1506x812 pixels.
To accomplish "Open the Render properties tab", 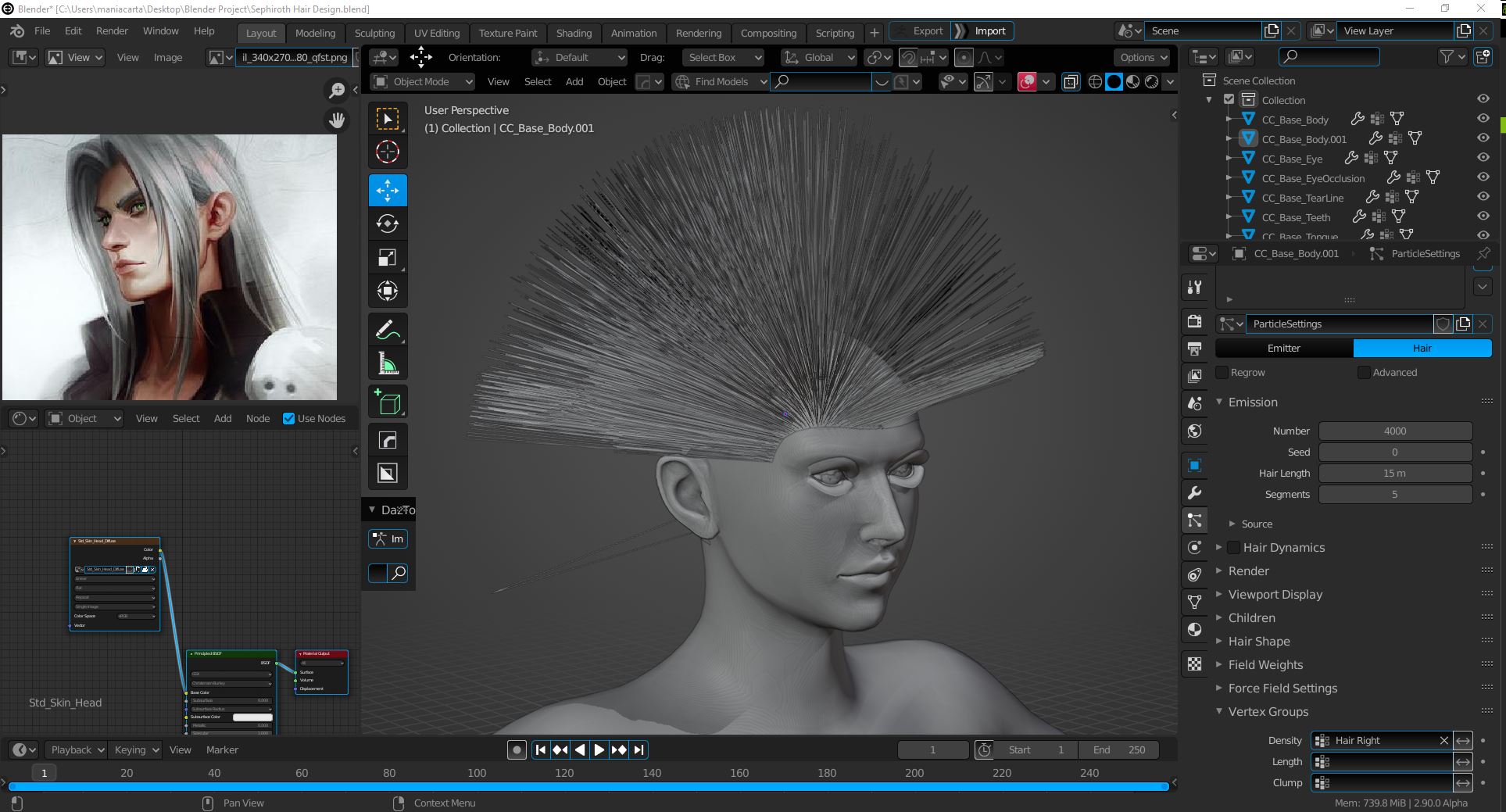I will coord(1194,321).
